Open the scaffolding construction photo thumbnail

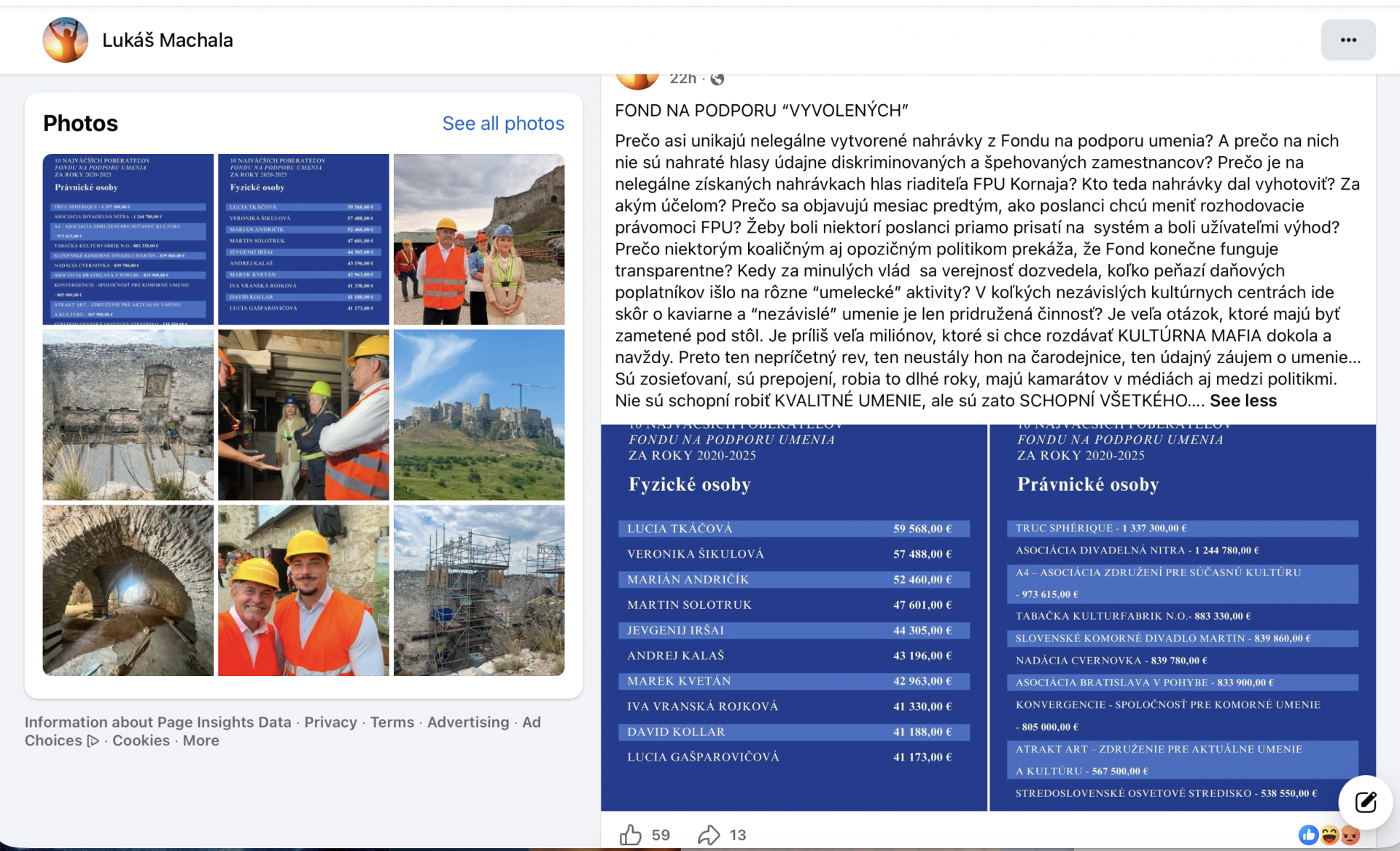tap(479, 591)
